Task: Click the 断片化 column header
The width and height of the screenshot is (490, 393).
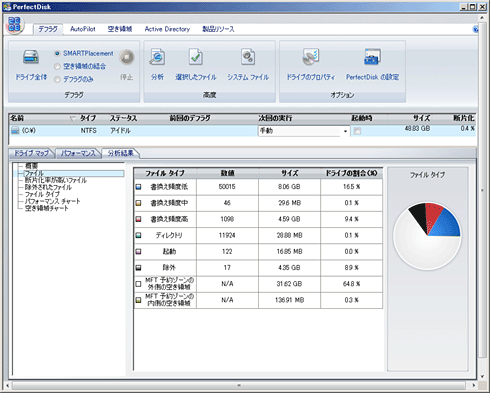Action: [464, 118]
